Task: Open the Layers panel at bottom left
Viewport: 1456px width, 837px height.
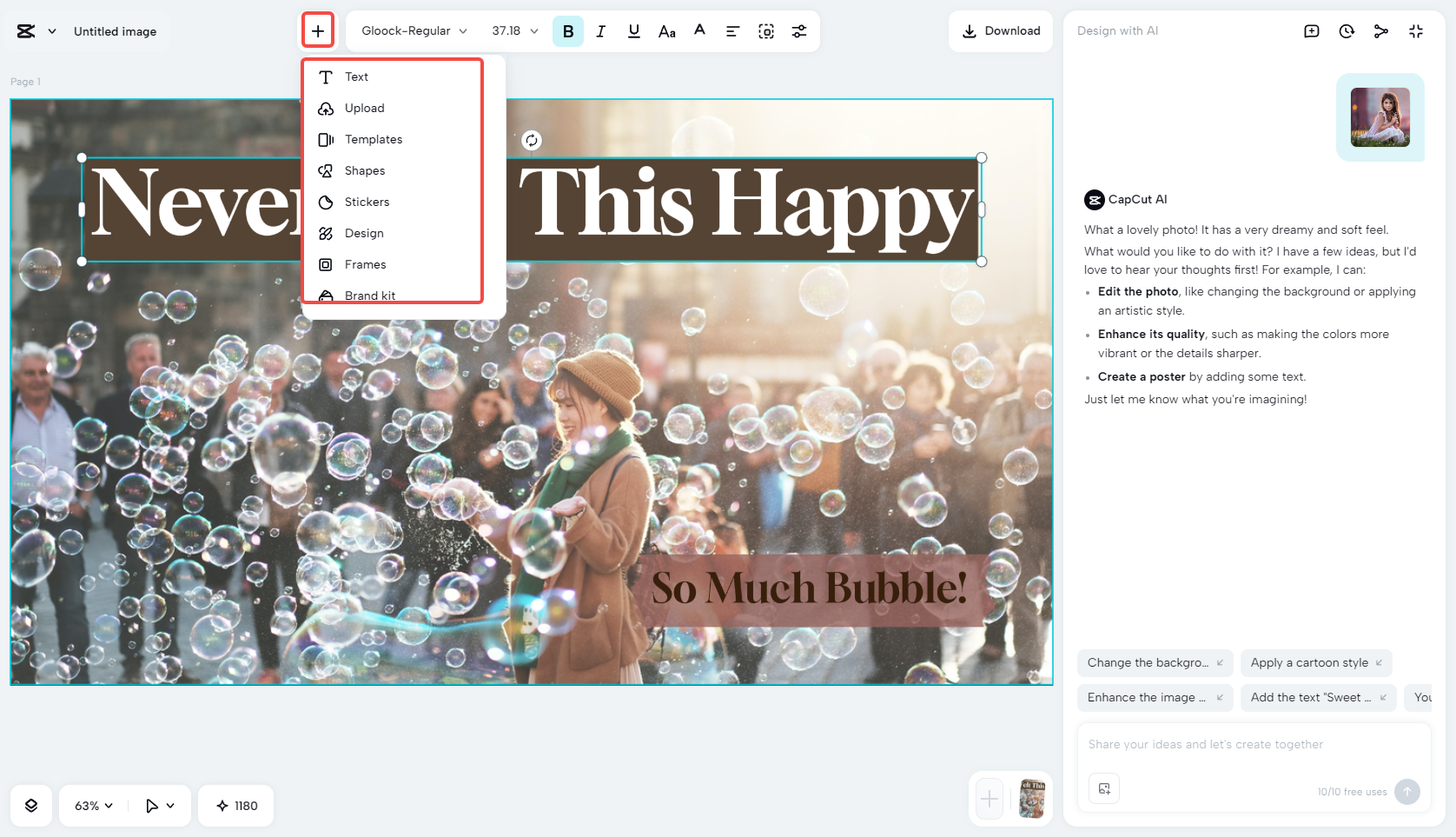Action: tap(30, 806)
